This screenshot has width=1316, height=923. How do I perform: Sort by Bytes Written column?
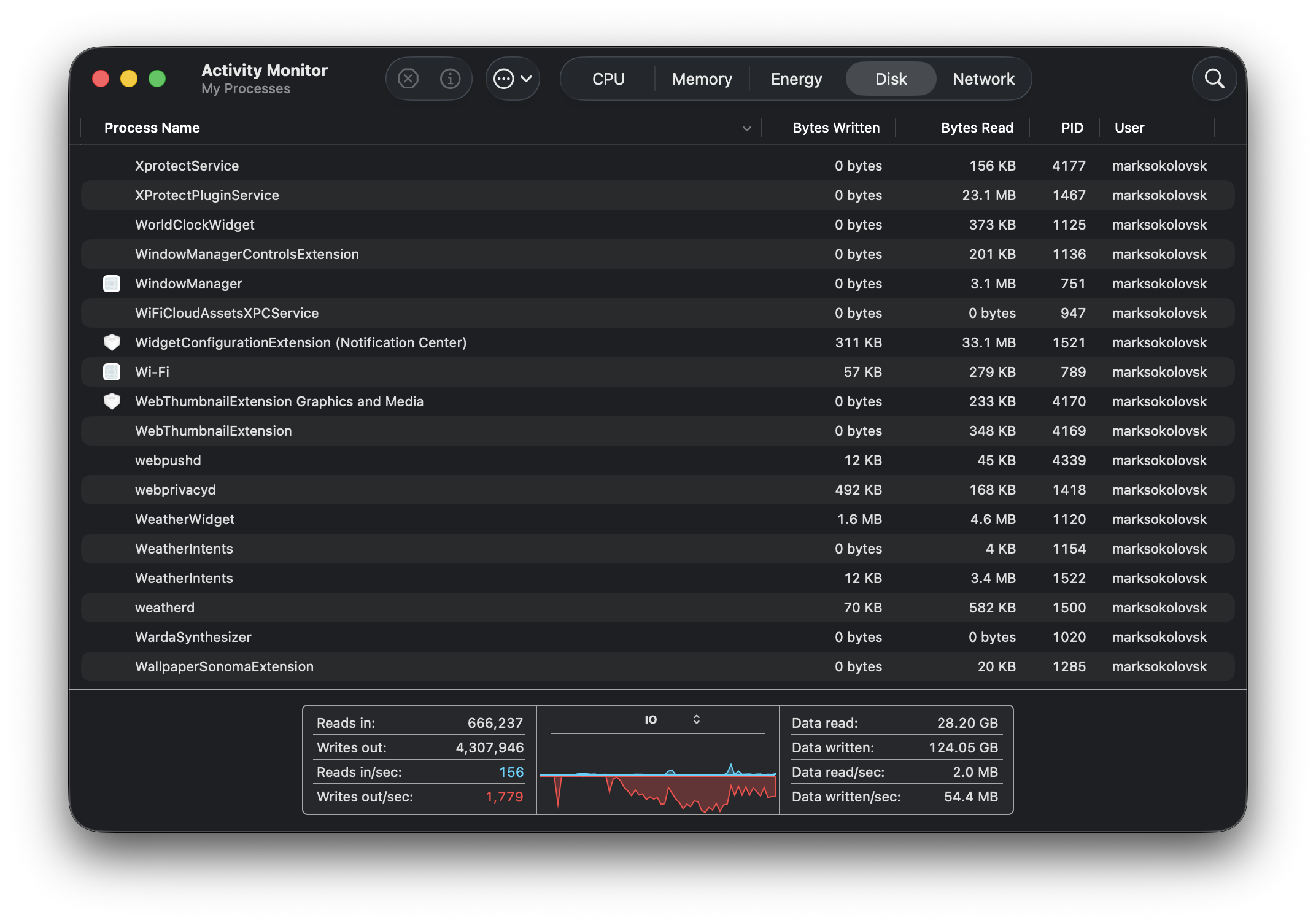[x=835, y=128]
